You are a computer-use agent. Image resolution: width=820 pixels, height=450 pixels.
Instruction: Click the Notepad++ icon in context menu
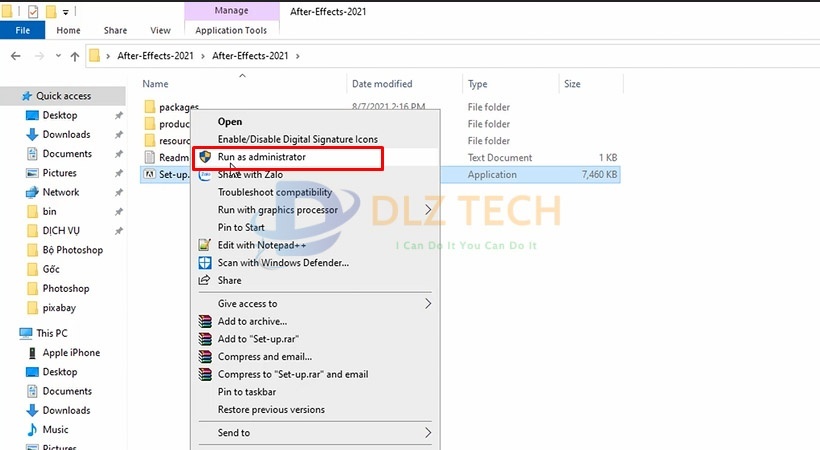[205, 245]
